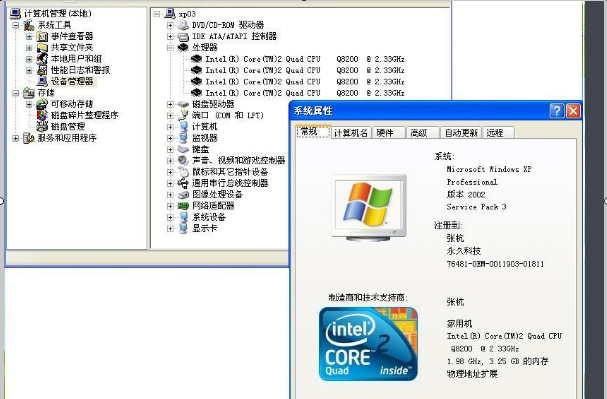Click the 系统工具 icon

pos(29,26)
